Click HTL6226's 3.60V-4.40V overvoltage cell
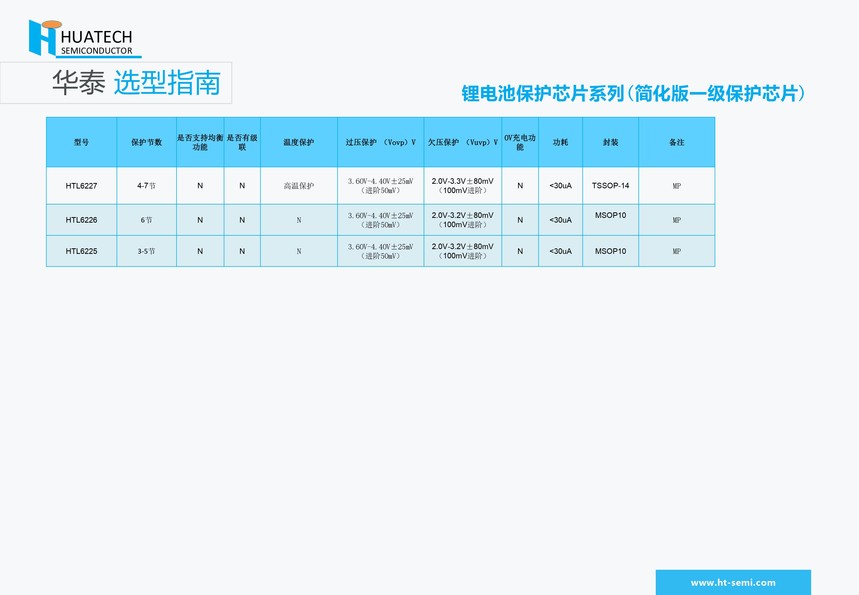Viewport: 859px width, 595px height. 381,220
